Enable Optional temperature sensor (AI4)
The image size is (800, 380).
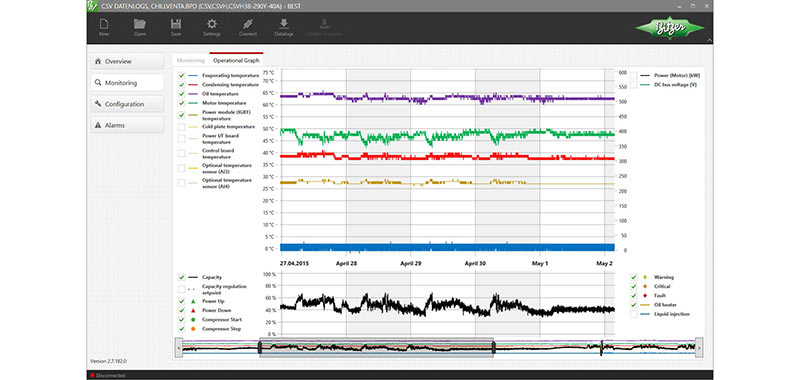(181, 183)
